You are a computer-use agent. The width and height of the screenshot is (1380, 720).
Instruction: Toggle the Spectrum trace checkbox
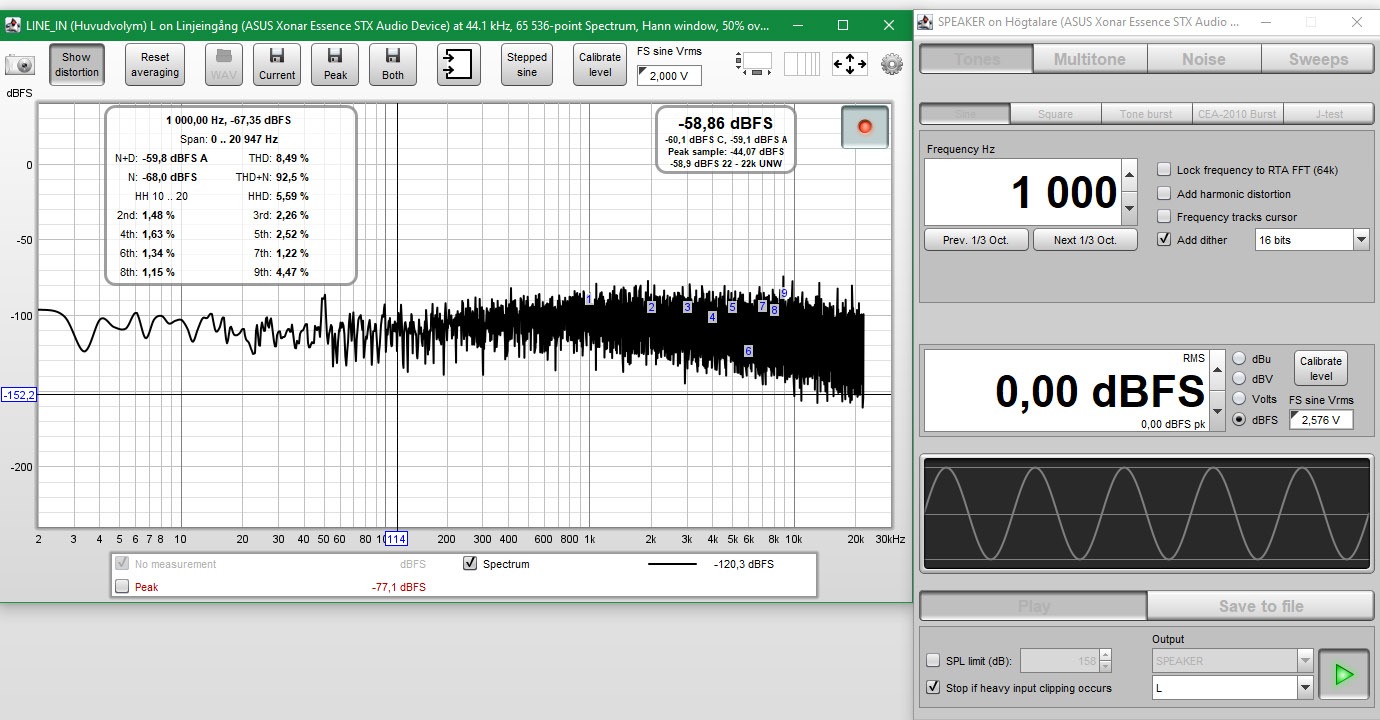click(470, 564)
